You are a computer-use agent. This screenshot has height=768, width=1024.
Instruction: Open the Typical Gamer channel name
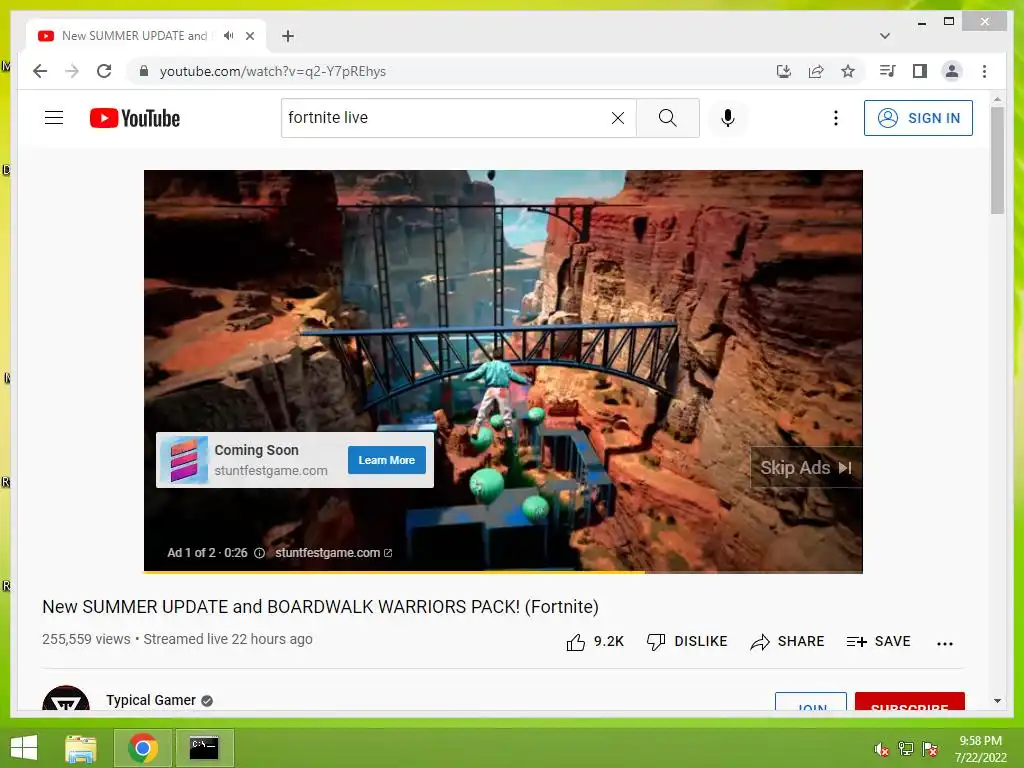tap(151, 700)
